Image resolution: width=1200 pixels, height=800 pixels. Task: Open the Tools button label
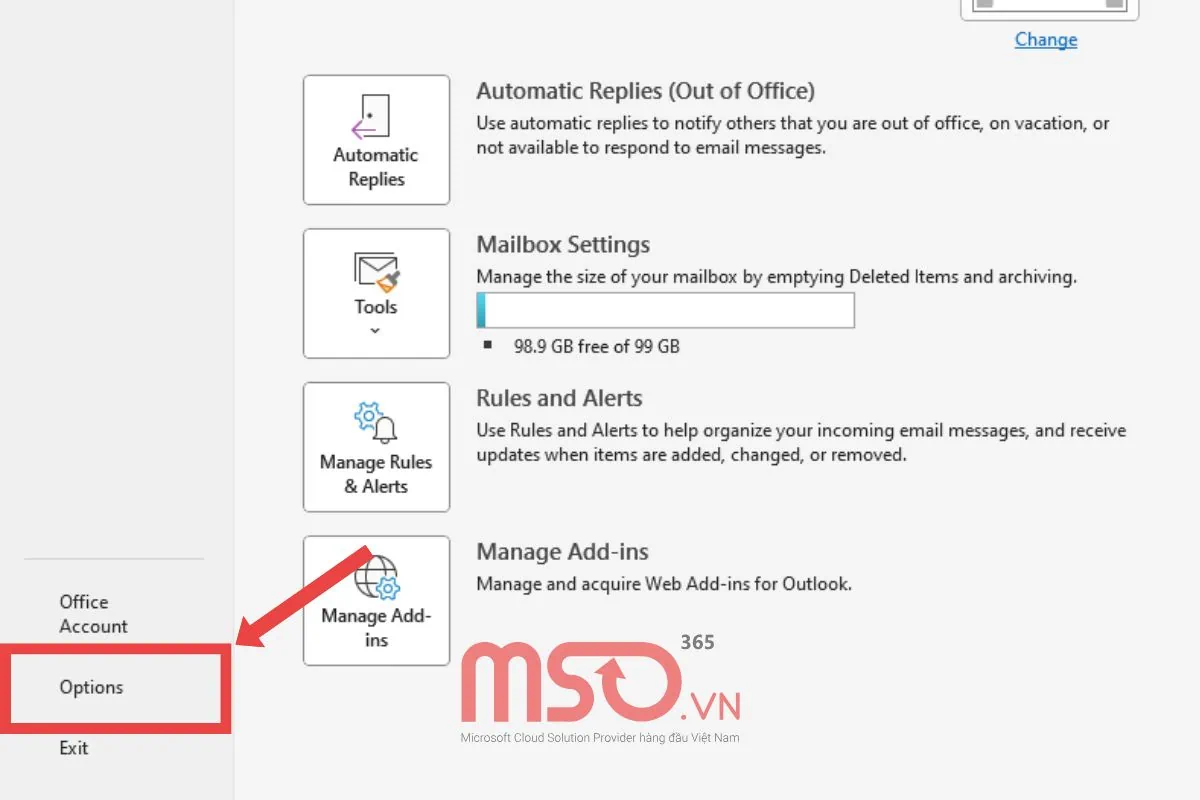point(376,307)
